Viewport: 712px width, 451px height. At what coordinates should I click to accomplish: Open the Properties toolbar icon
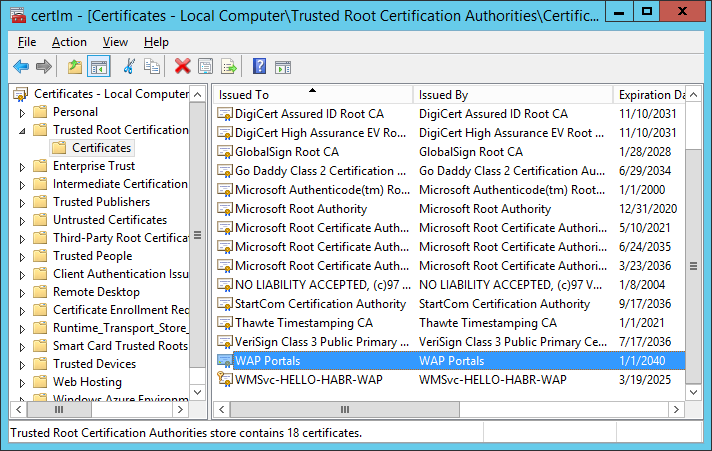click(x=205, y=67)
